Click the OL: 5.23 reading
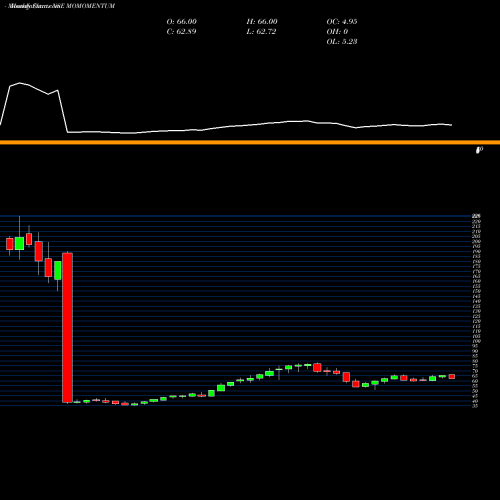 click(342, 42)
